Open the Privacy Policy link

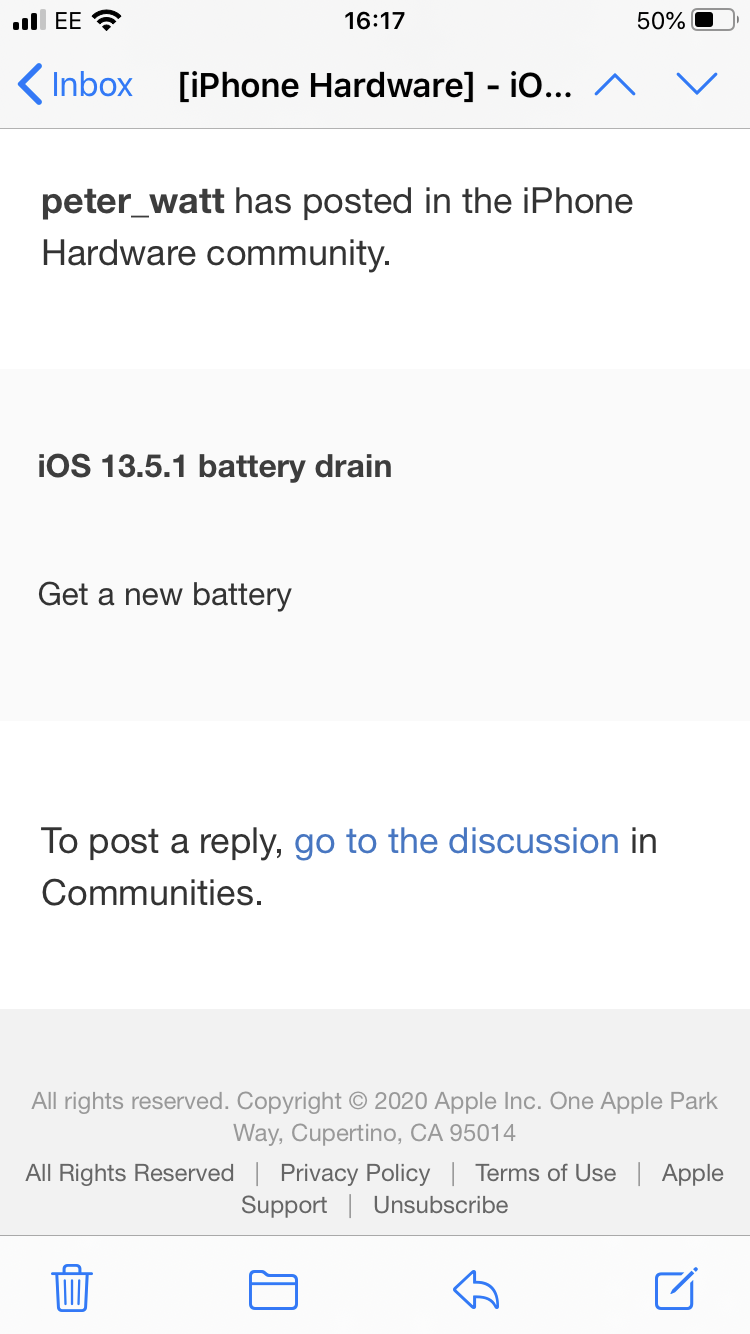click(355, 1173)
